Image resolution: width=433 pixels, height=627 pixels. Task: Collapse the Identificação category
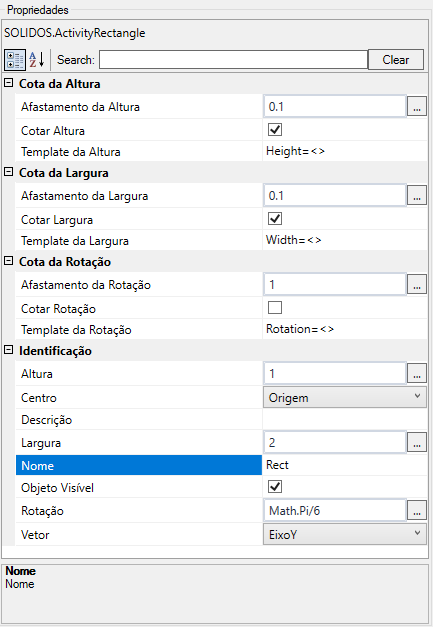click(x=8, y=350)
